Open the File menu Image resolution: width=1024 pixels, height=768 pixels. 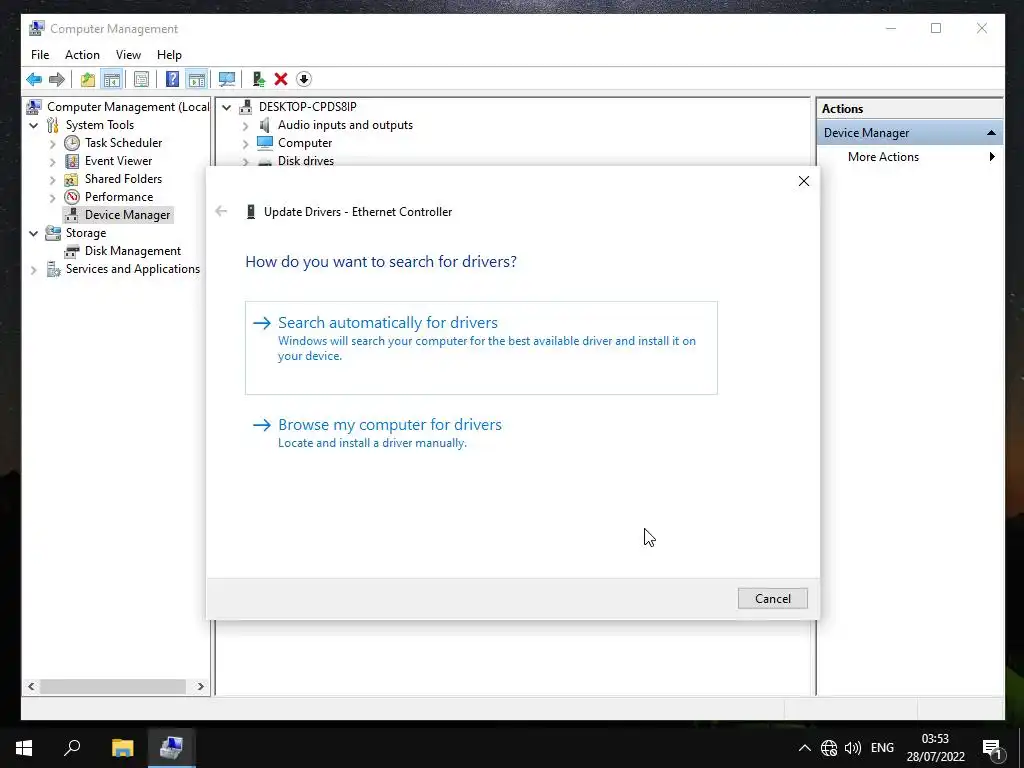coord(40,55)
